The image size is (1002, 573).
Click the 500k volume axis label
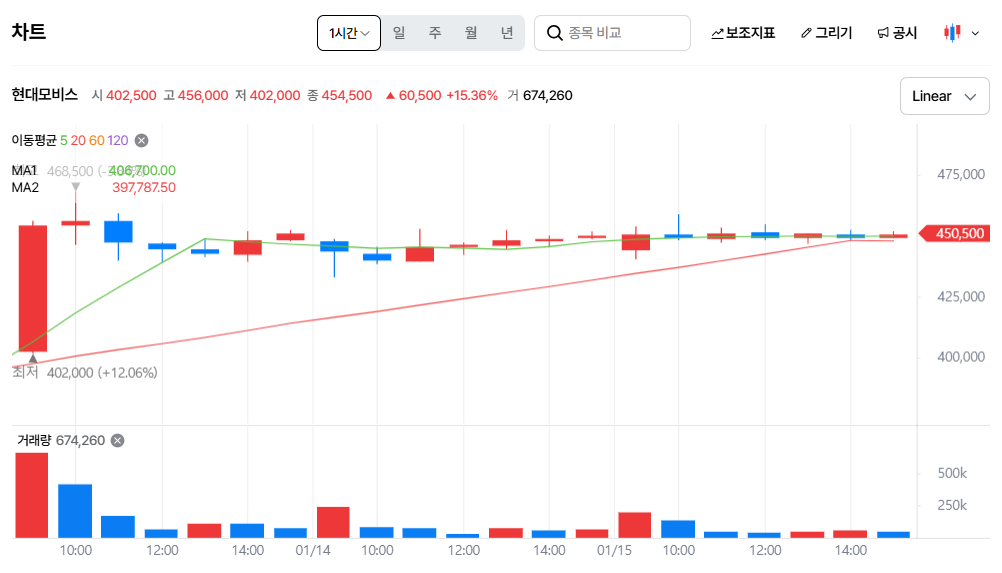click(952, 473)
